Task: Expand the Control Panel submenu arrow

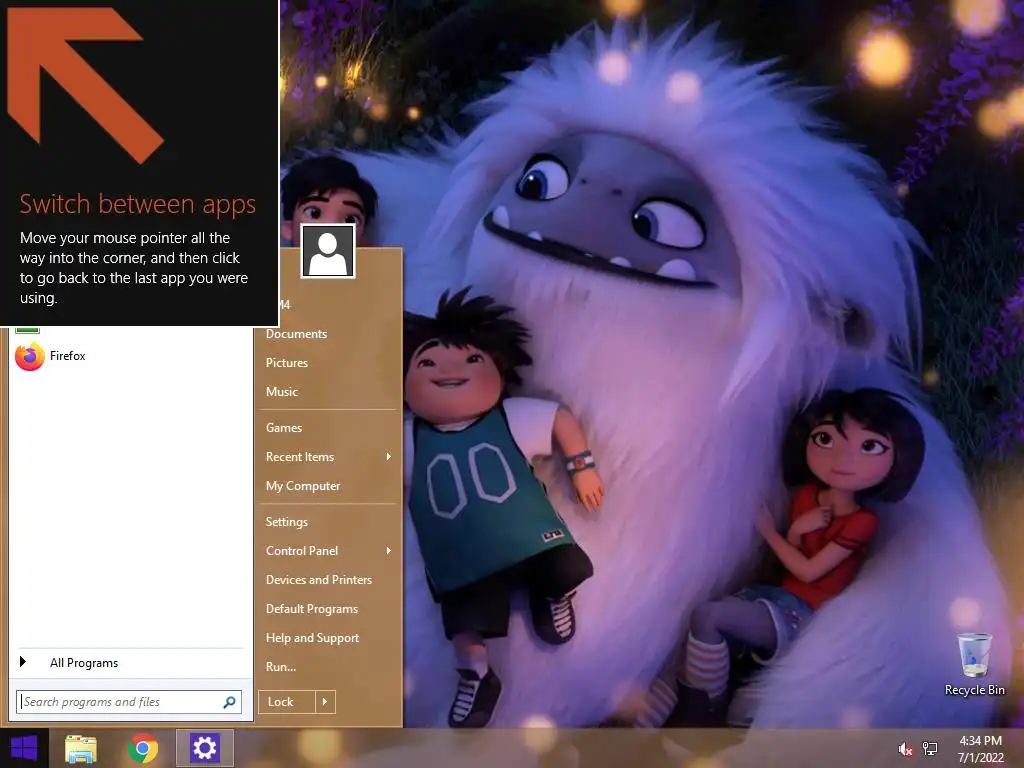Action: pos(389,551)
